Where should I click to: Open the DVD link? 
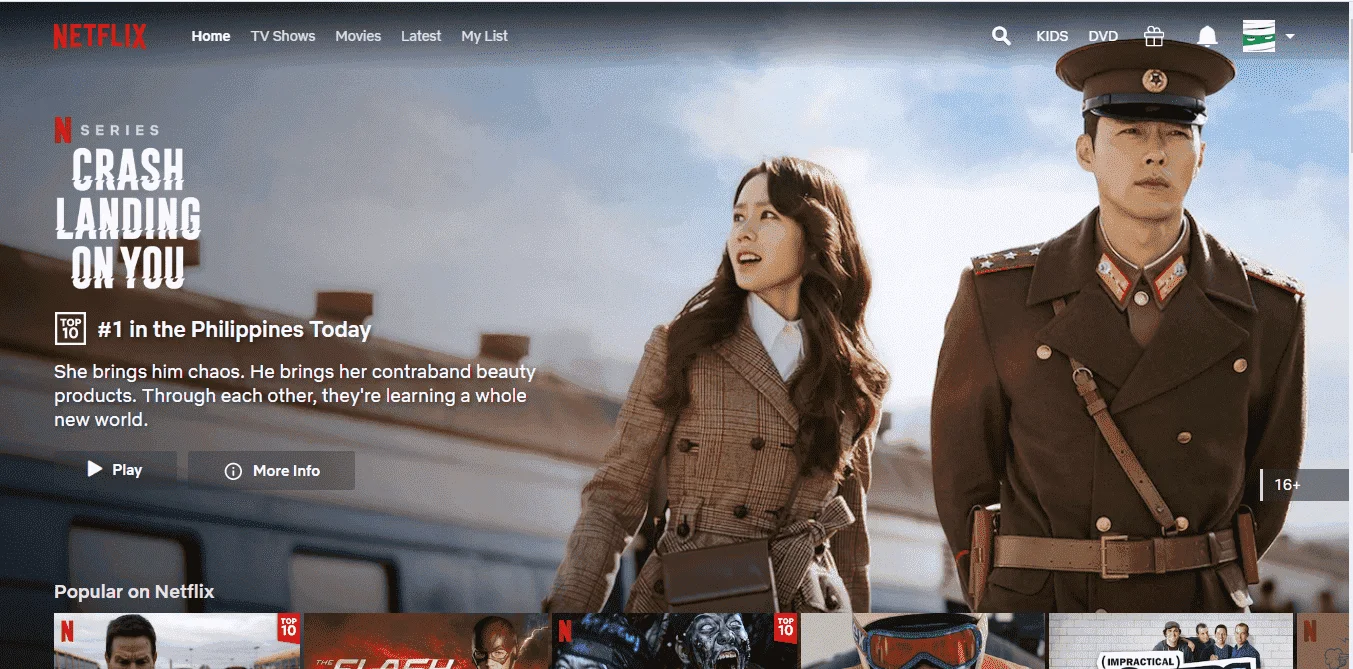point(1103,36)
